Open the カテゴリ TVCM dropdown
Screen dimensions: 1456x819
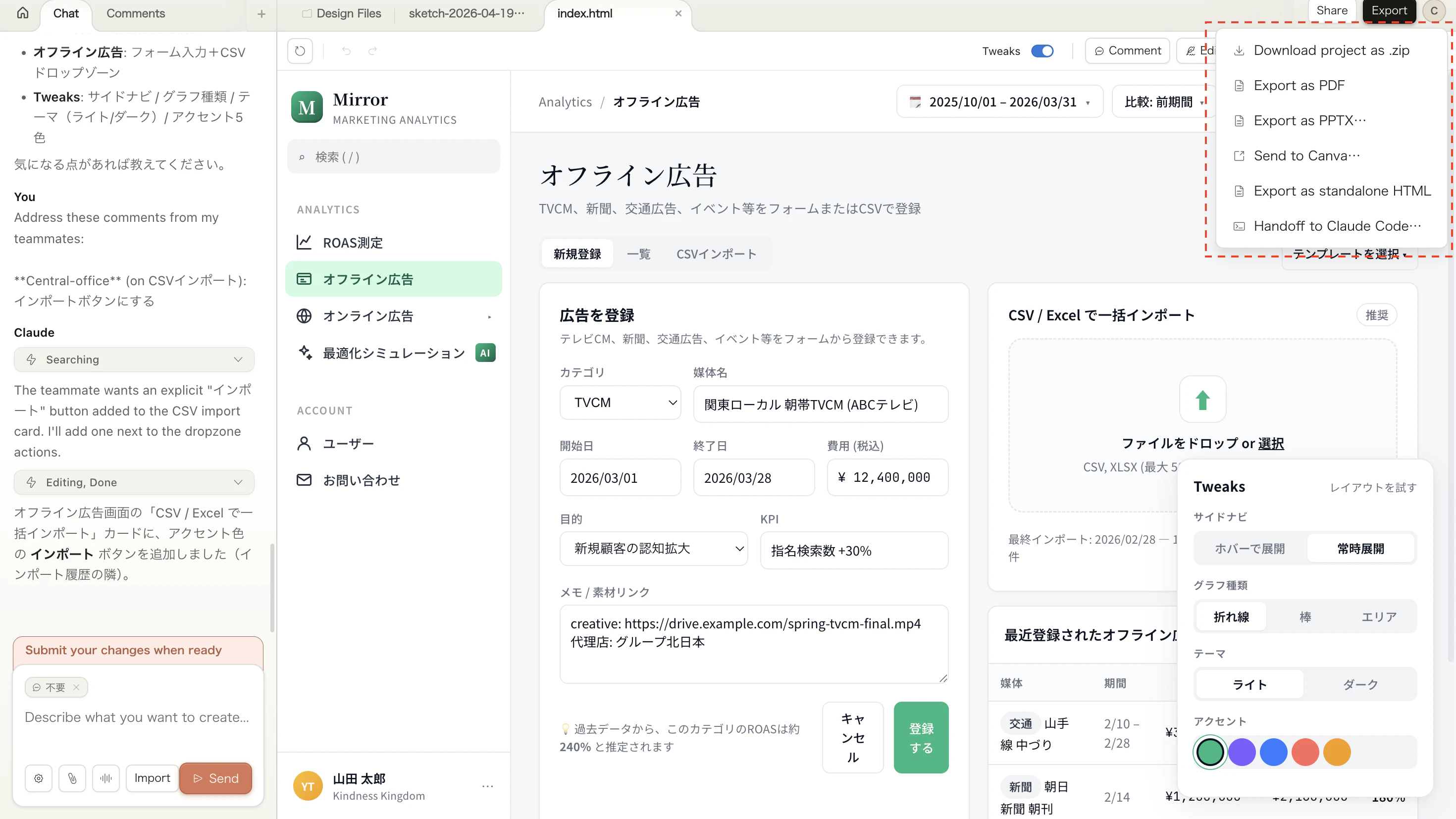click(620, 403)
